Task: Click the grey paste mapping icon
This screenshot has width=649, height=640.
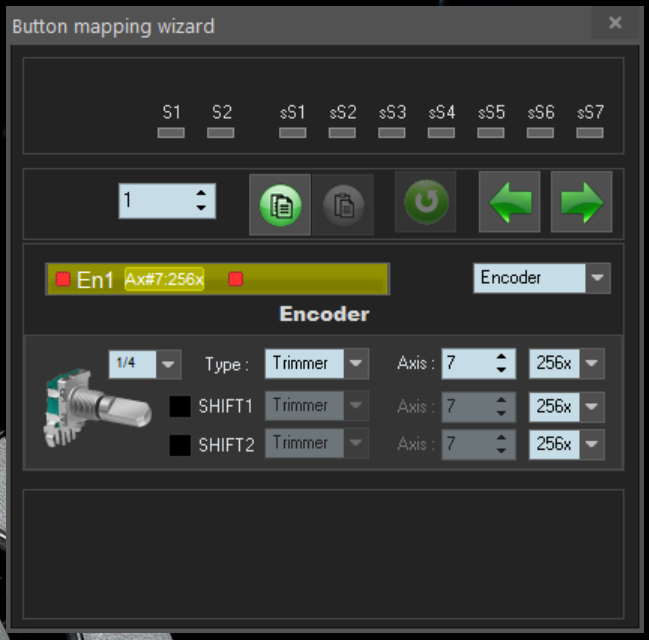Action: [x=343, y=205]
